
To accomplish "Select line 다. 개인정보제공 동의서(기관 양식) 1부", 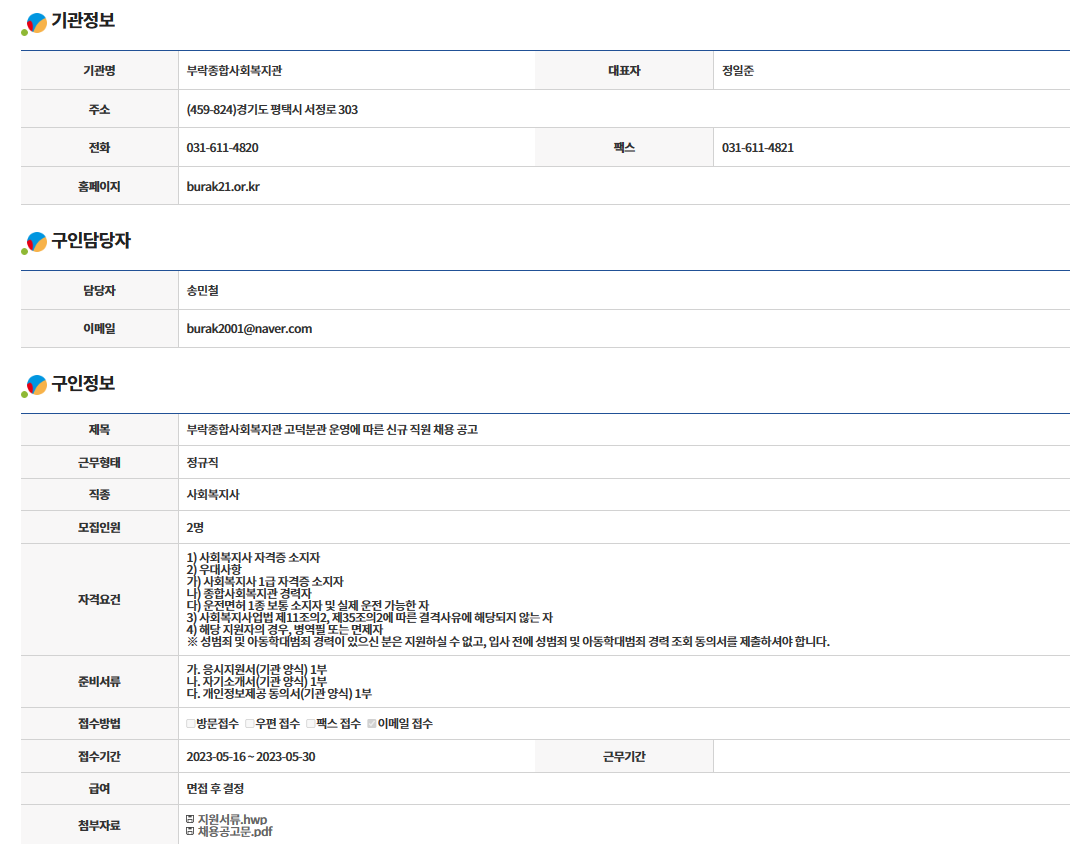I will [x=279, y=694].
